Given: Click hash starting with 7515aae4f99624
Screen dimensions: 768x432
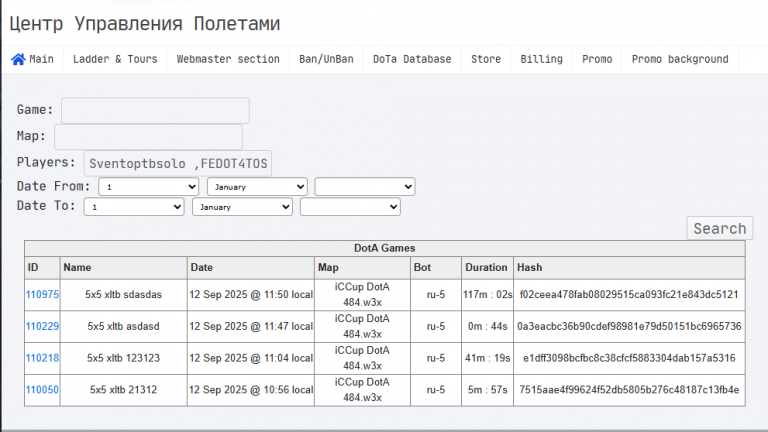Looking at the screenshot, I should click(629, 390).
